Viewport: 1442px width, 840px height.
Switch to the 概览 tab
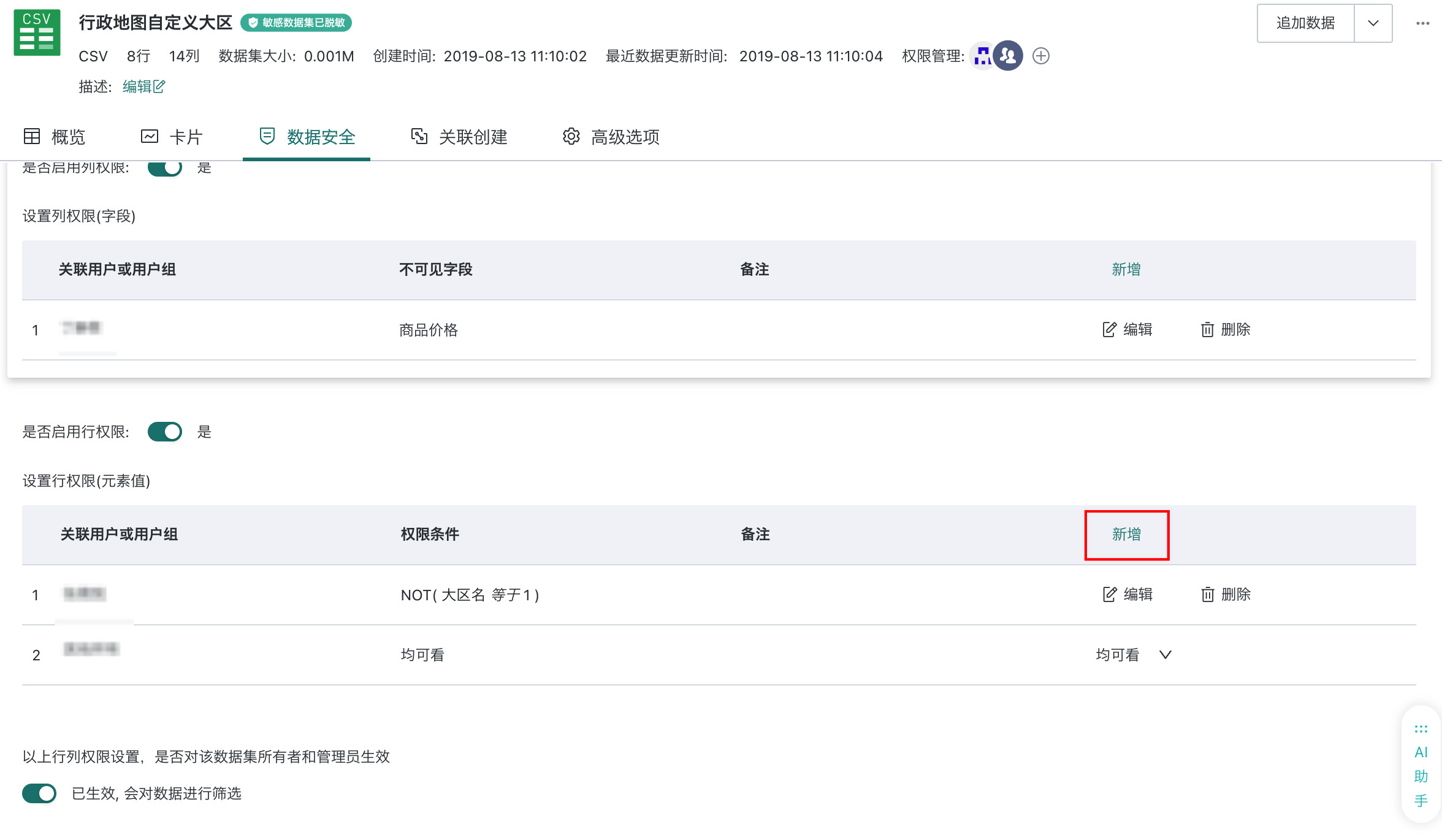click(x=54, y=137)
